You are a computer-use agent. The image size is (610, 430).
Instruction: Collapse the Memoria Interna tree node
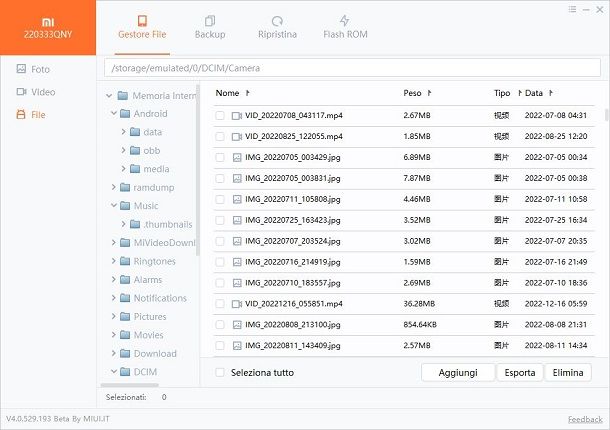pos(109,96)
